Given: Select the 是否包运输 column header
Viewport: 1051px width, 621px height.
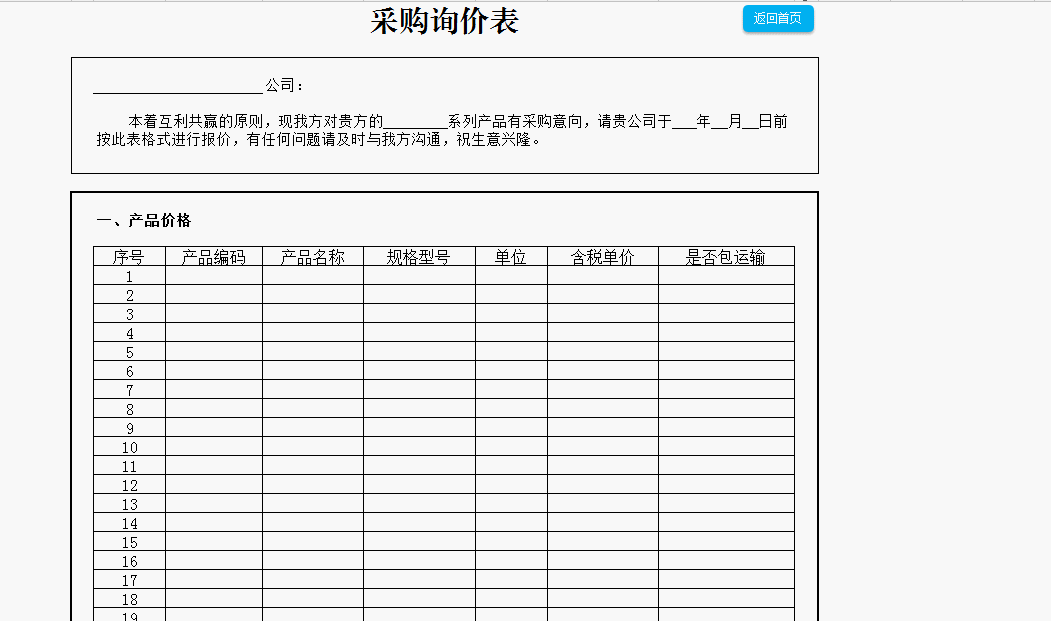Looking at the screenshot, I should click(x=727, y=256).
